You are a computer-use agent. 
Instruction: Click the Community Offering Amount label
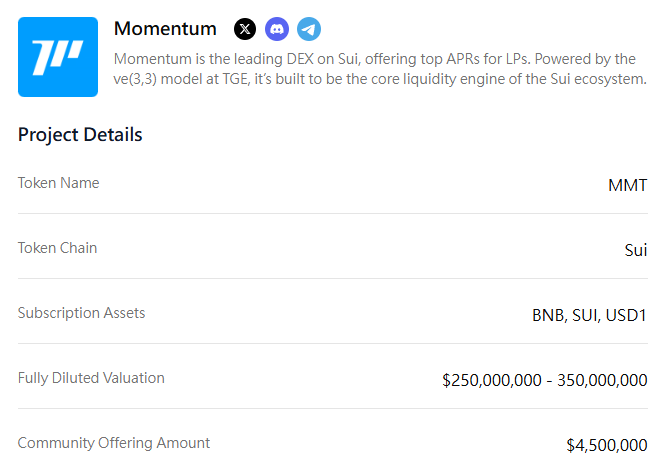click(x=114, y=443)
